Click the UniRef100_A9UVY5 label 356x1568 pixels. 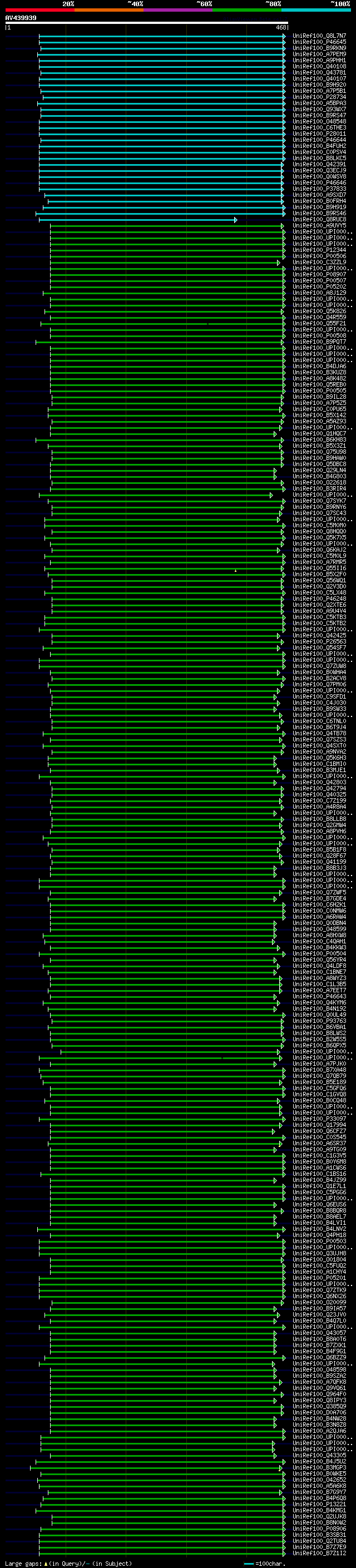319,226
